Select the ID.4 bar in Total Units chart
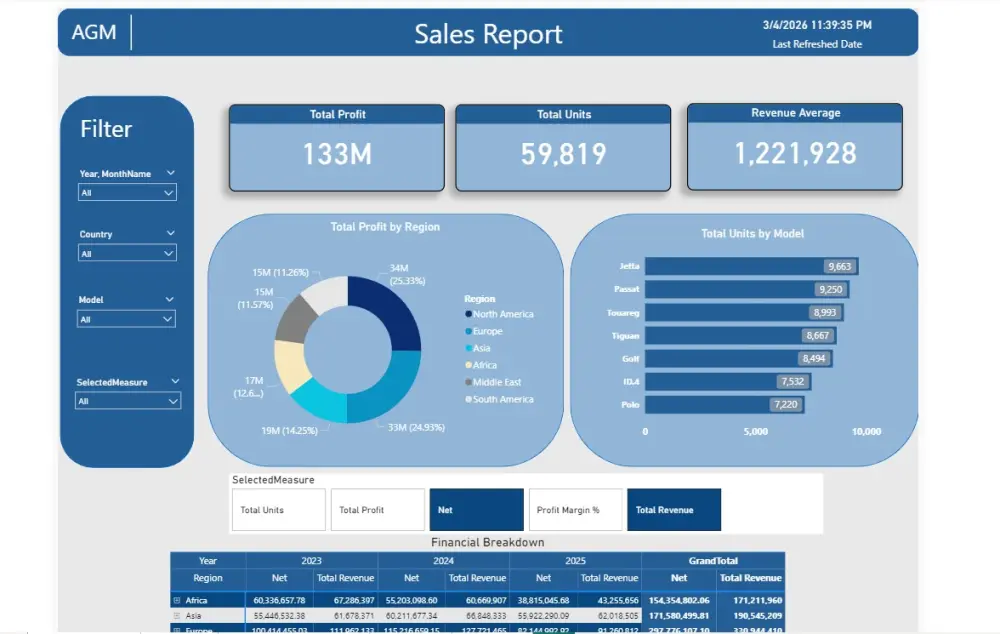The width and height of the screenshot is (1000, 634). 728,381
